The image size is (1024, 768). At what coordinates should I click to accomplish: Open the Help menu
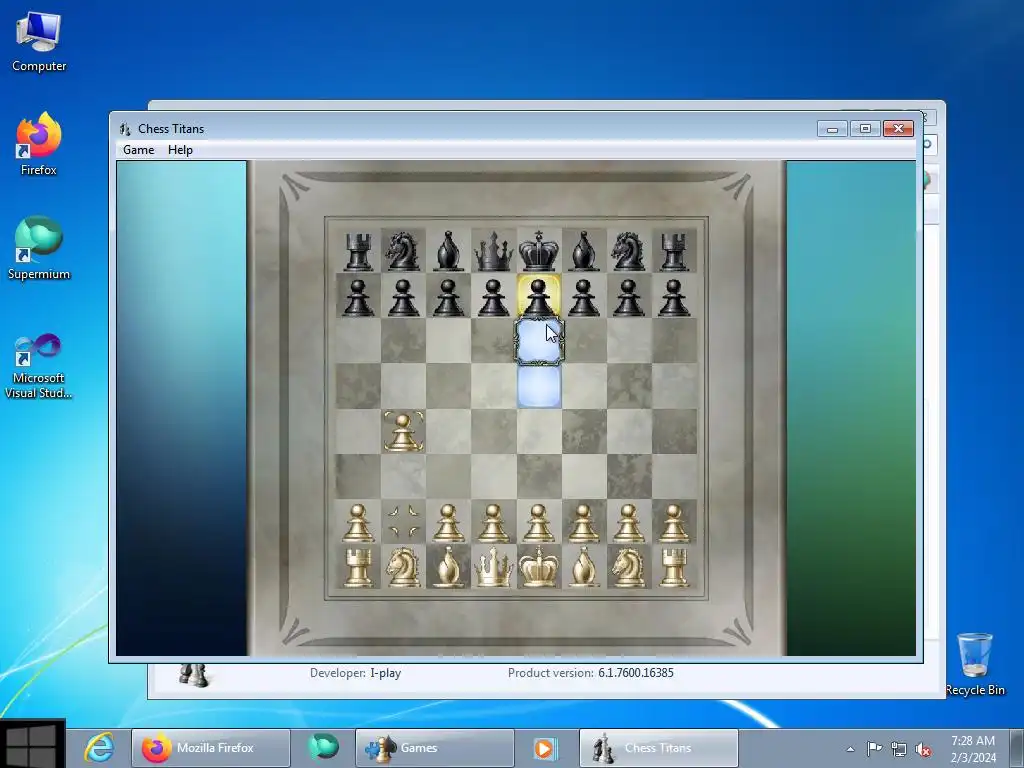180,150
